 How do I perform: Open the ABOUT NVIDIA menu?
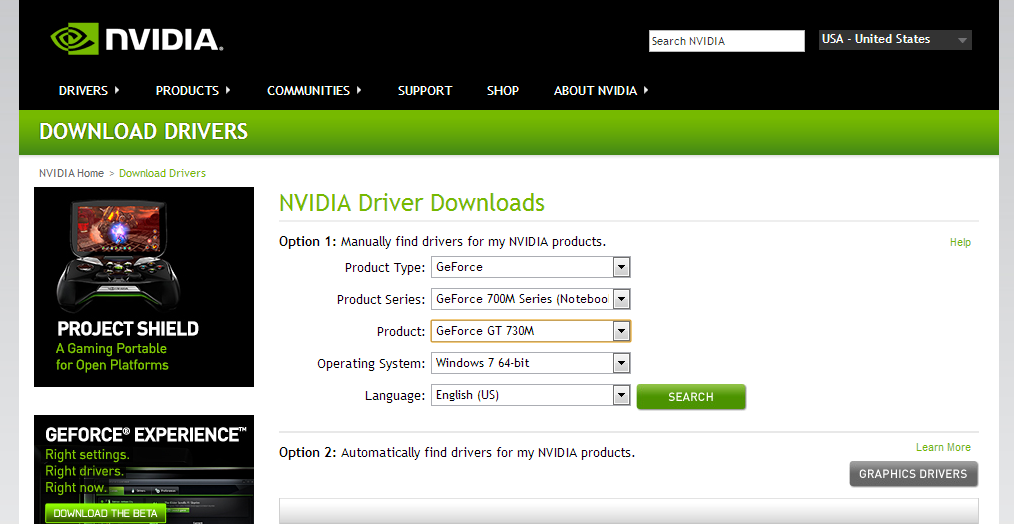[x=600, y=91]
